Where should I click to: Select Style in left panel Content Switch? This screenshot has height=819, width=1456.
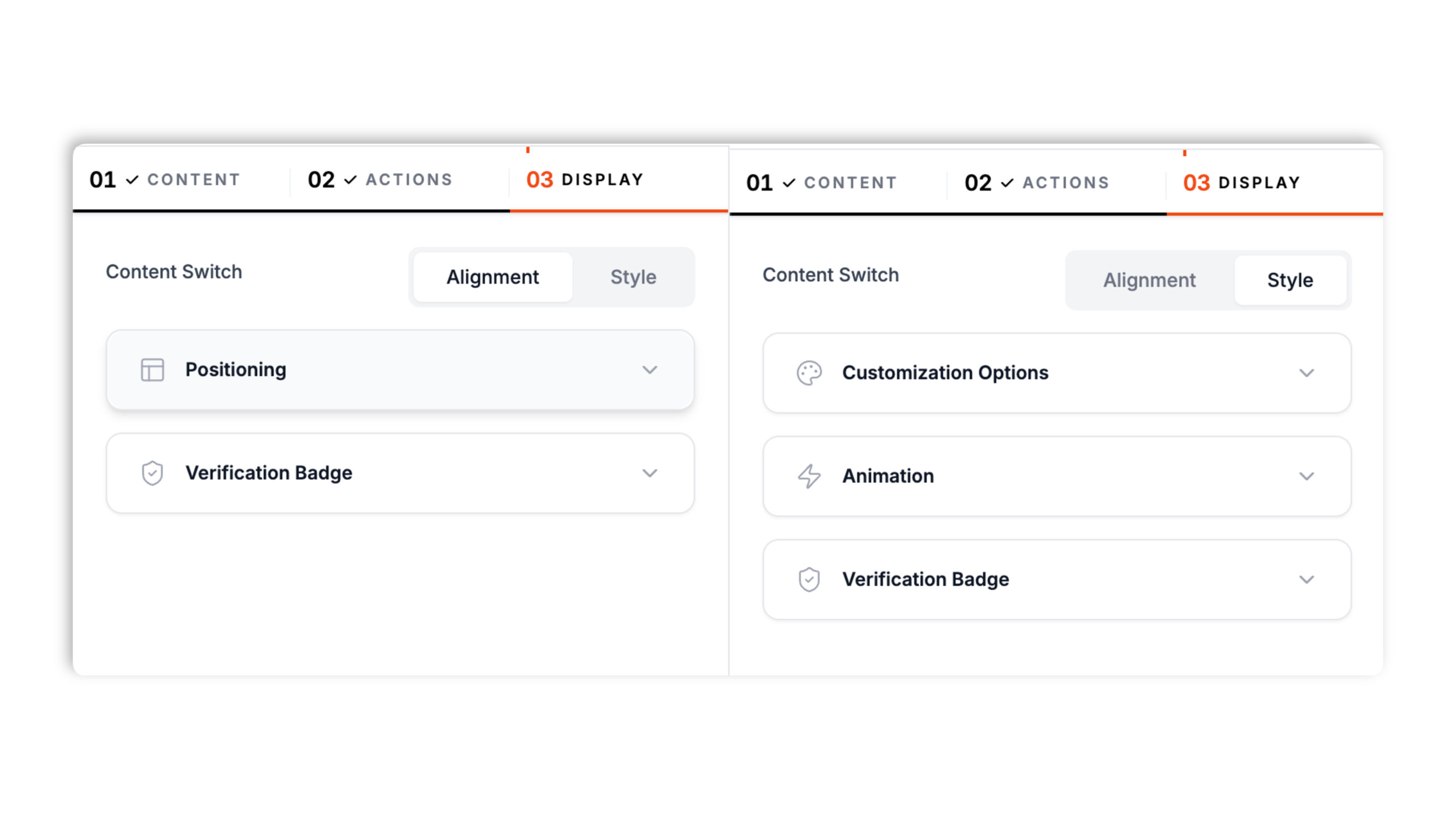pyautogui.click(x=633, y=277)
